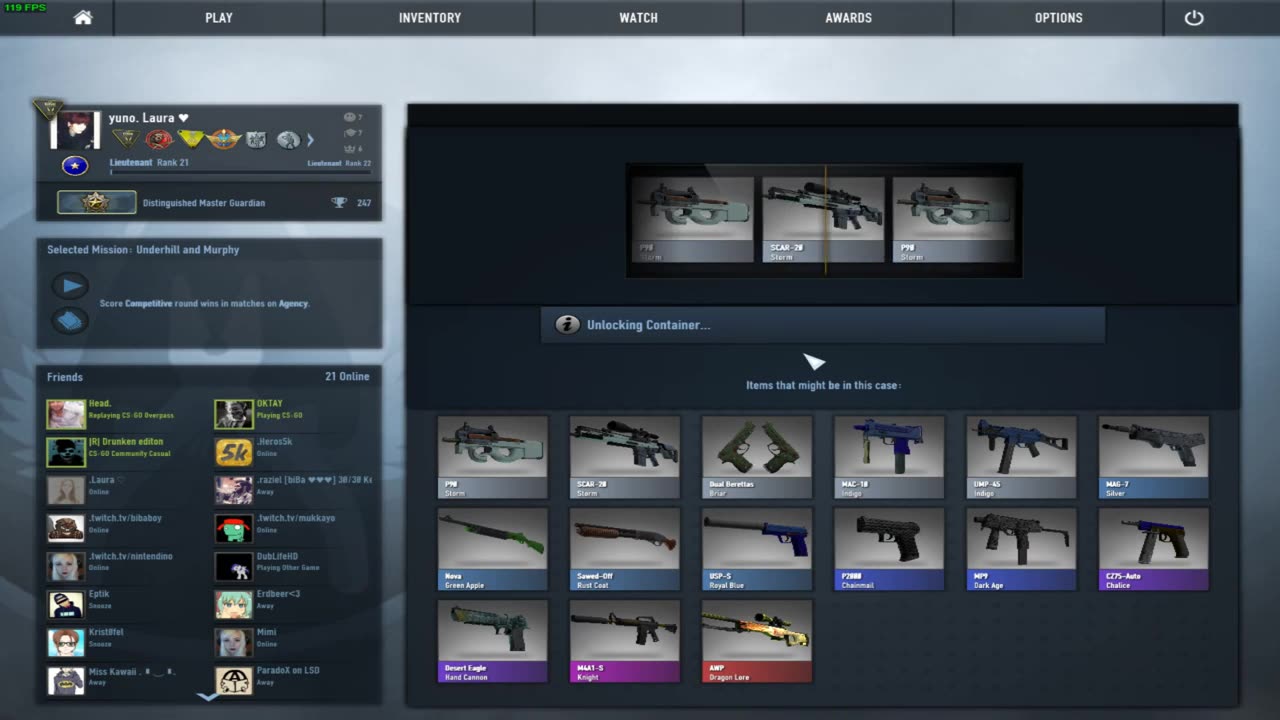
Task: Select MAG-7 Silver item
Action: 1153,457
